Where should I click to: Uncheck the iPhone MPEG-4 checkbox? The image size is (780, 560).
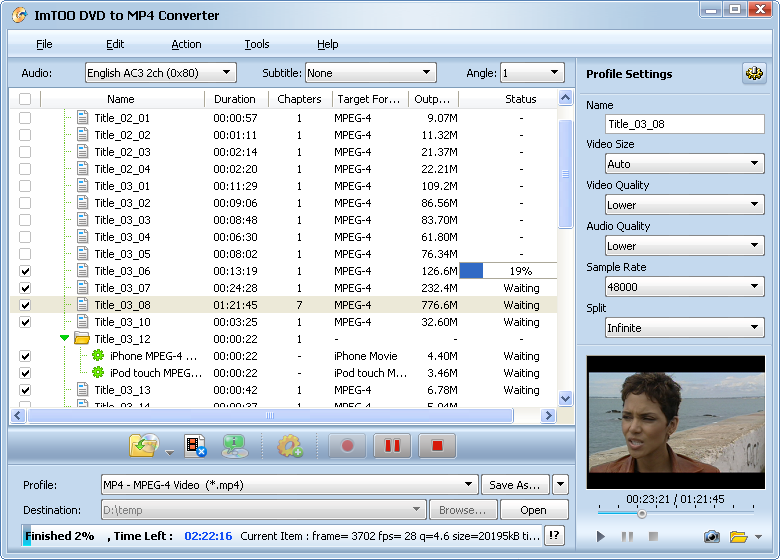coord(25,356)
